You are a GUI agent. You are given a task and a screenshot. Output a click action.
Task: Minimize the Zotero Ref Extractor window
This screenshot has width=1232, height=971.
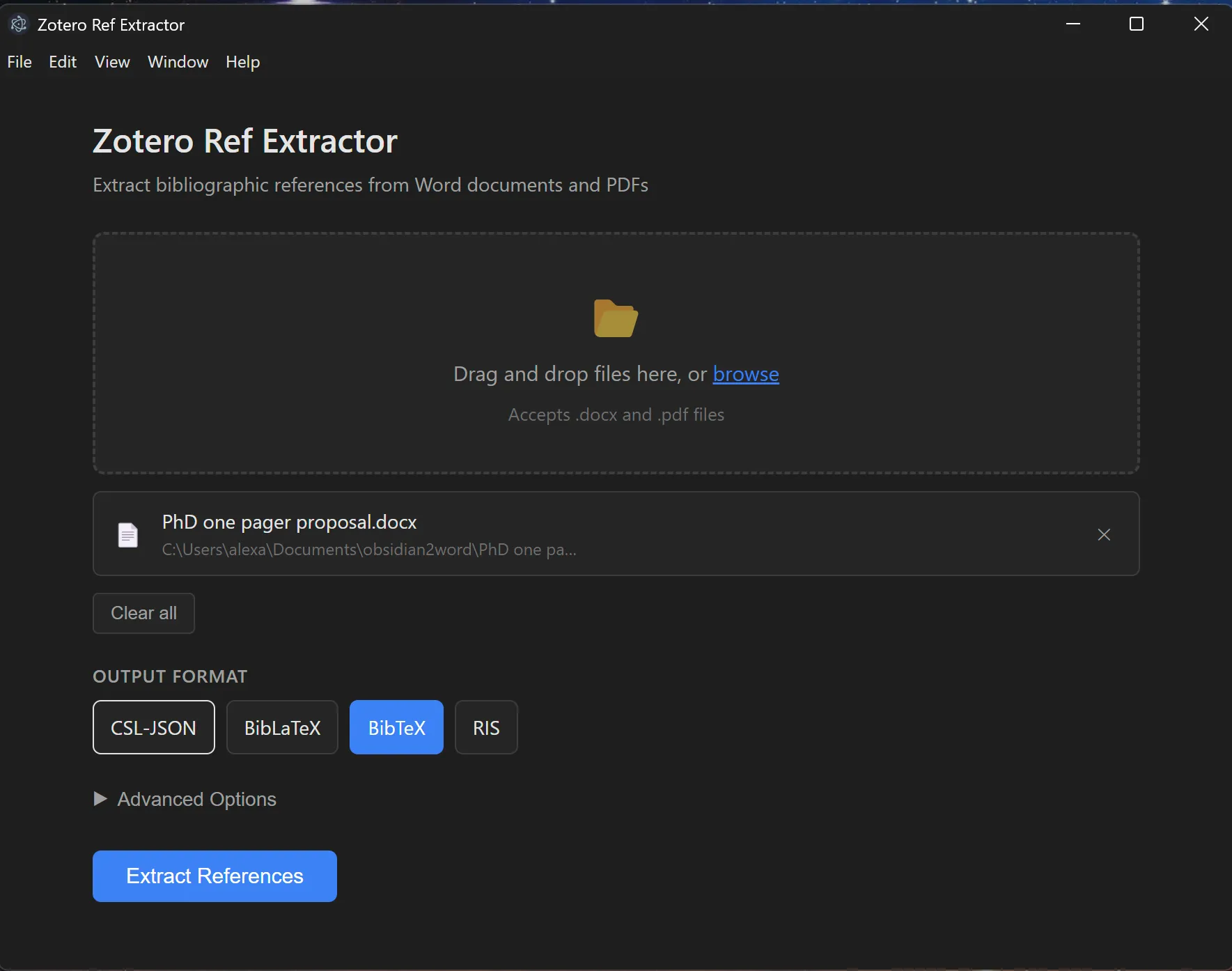pos(1073,24)
